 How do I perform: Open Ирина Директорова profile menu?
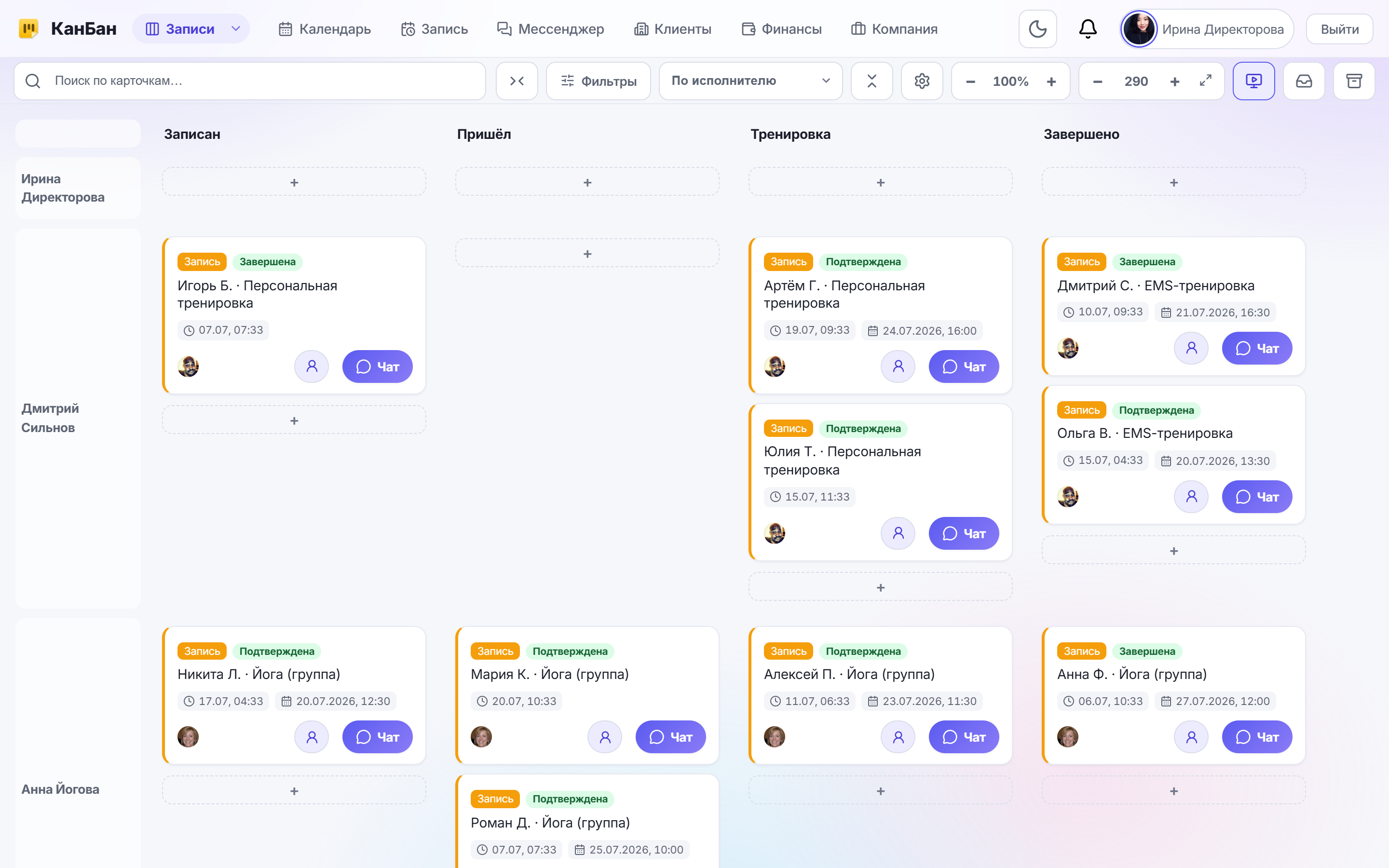coord(1207,29)
